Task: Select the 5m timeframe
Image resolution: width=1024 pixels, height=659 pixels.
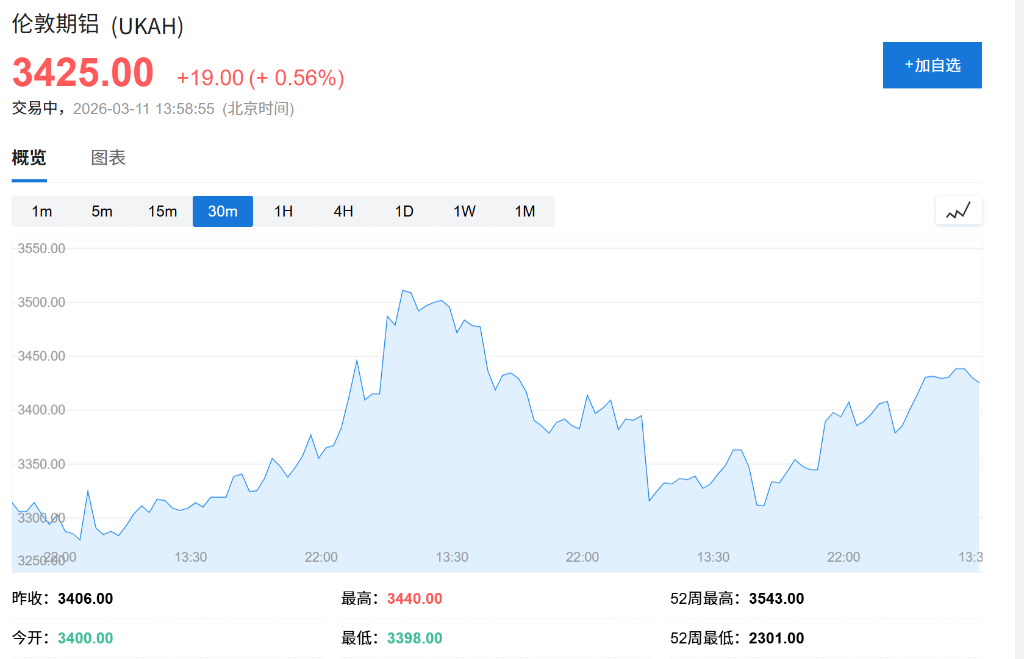Action: (102, 211)
